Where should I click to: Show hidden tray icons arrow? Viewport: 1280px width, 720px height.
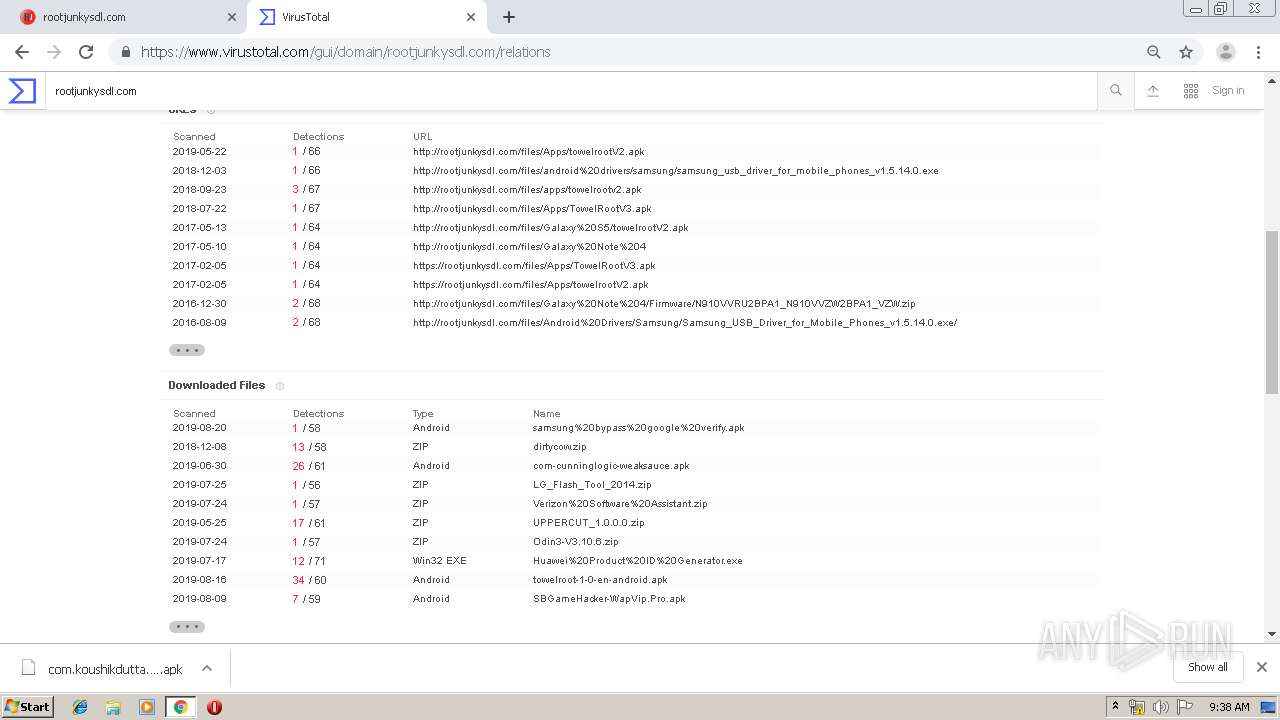click(x=1116, y=707)
